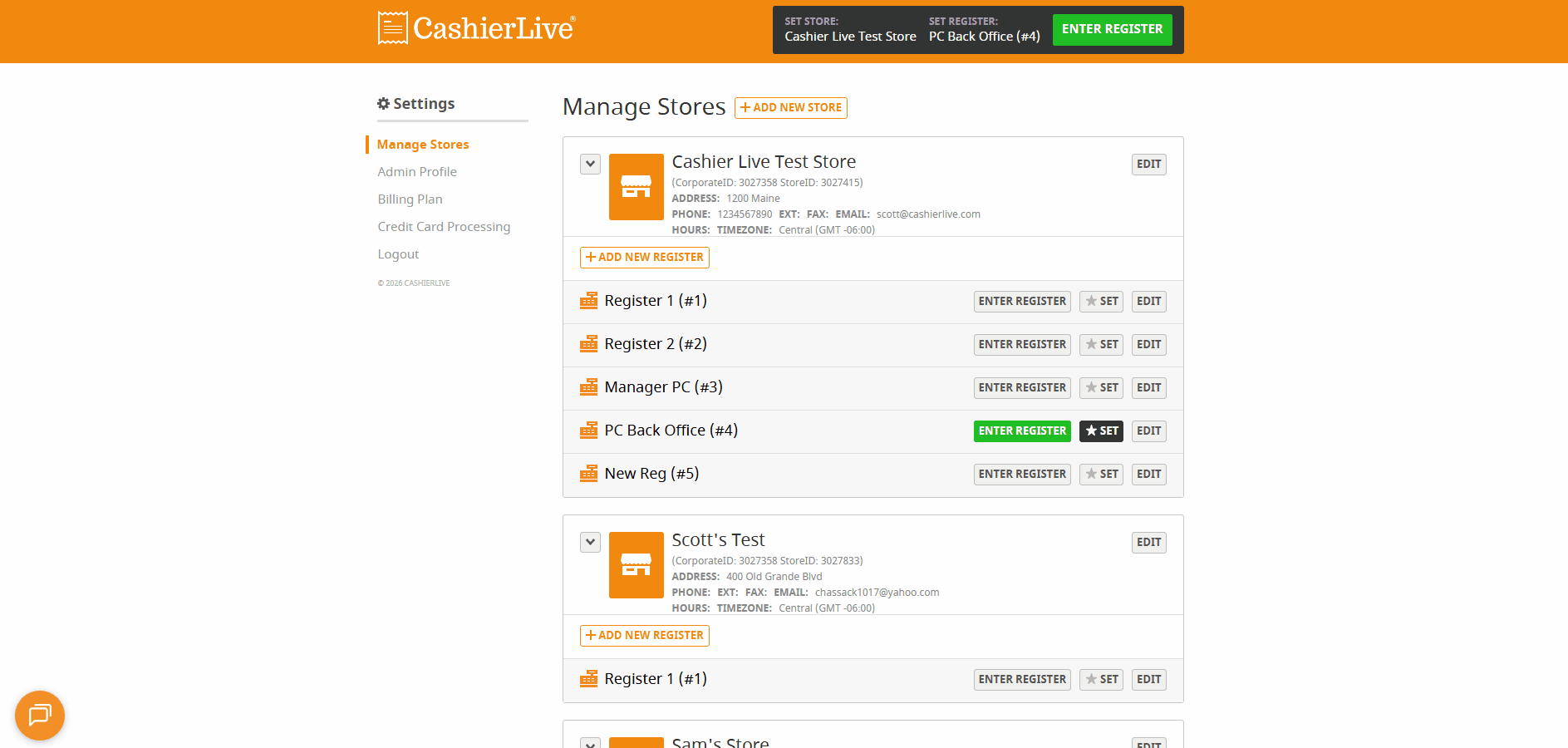Click the scott@cashierlive.com email text
Screen dimensions: 1568x748
(x=928, y=214)
